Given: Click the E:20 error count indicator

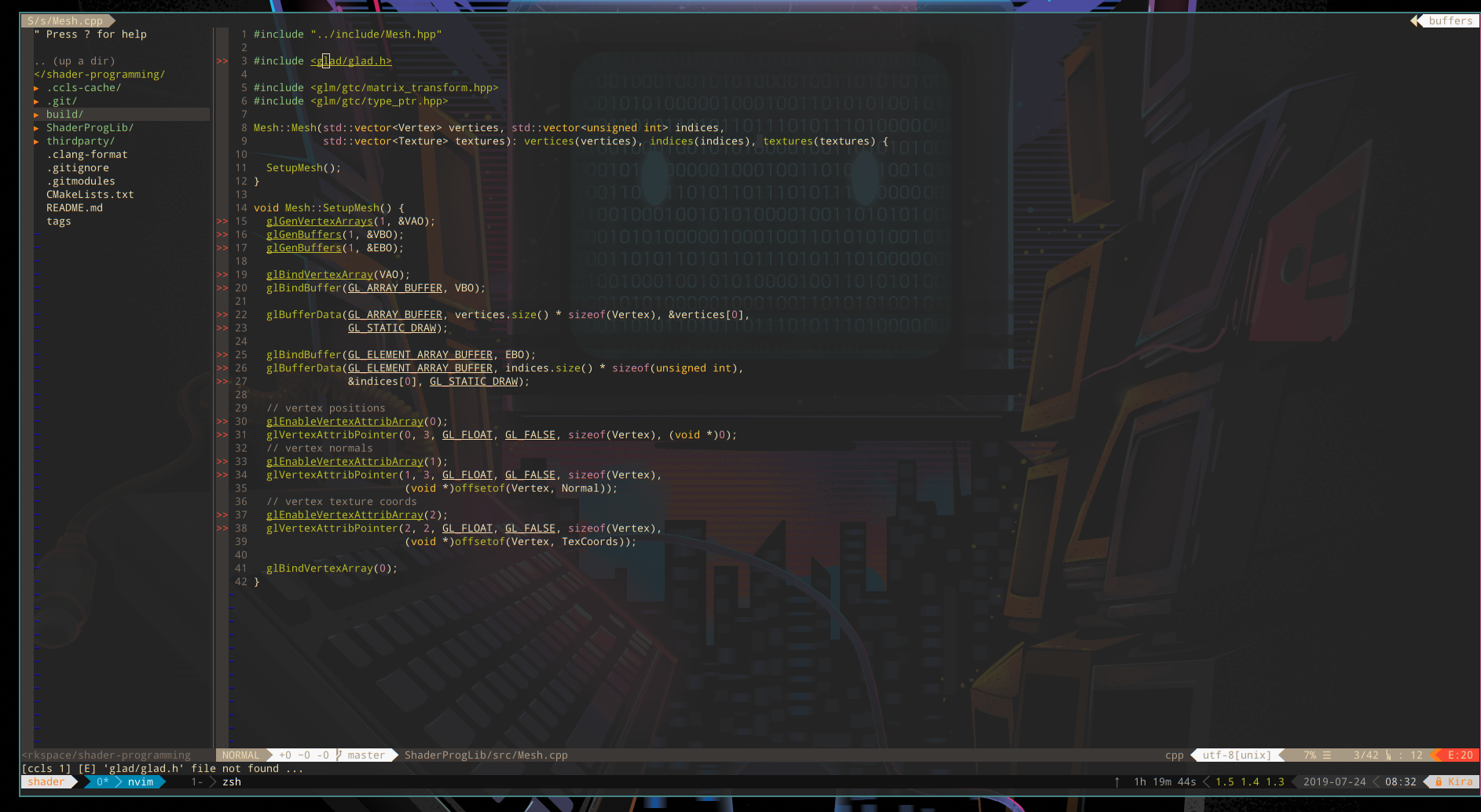Looking at the screenshot, I should tap(1461, 755).
